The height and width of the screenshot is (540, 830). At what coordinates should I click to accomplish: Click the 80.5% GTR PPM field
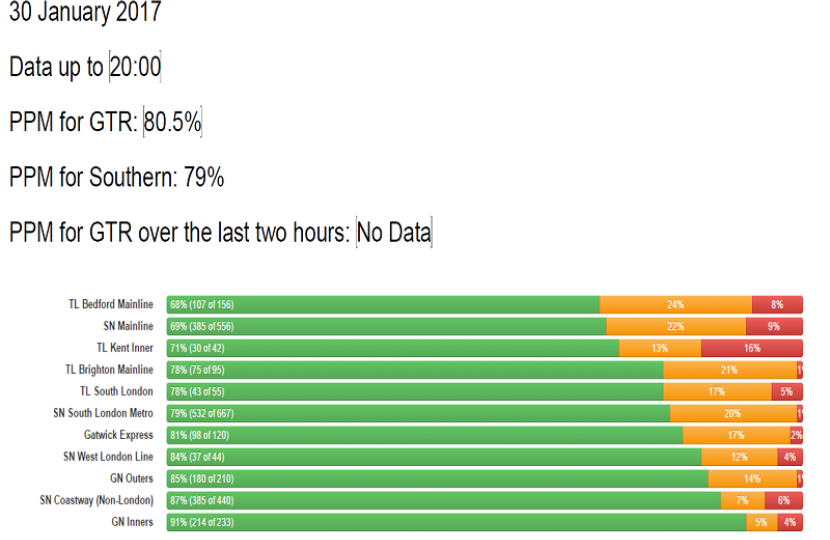pos(173,123)
